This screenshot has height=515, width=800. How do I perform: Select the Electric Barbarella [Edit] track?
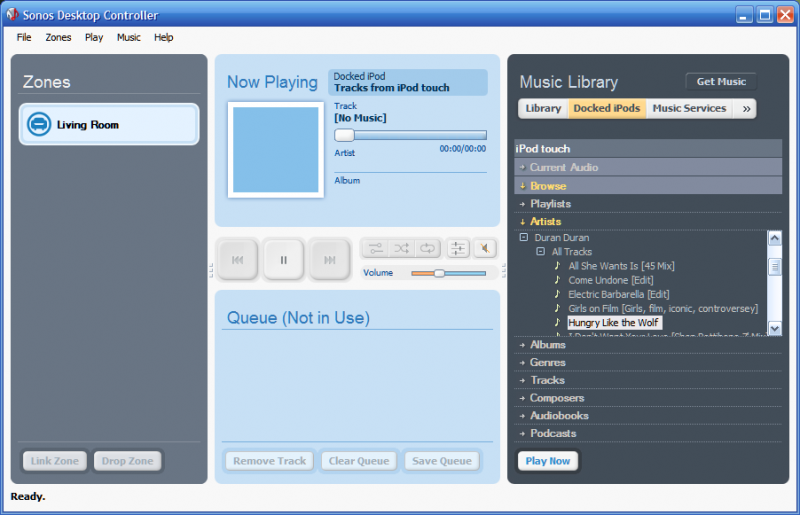click(x=619, y=295)
